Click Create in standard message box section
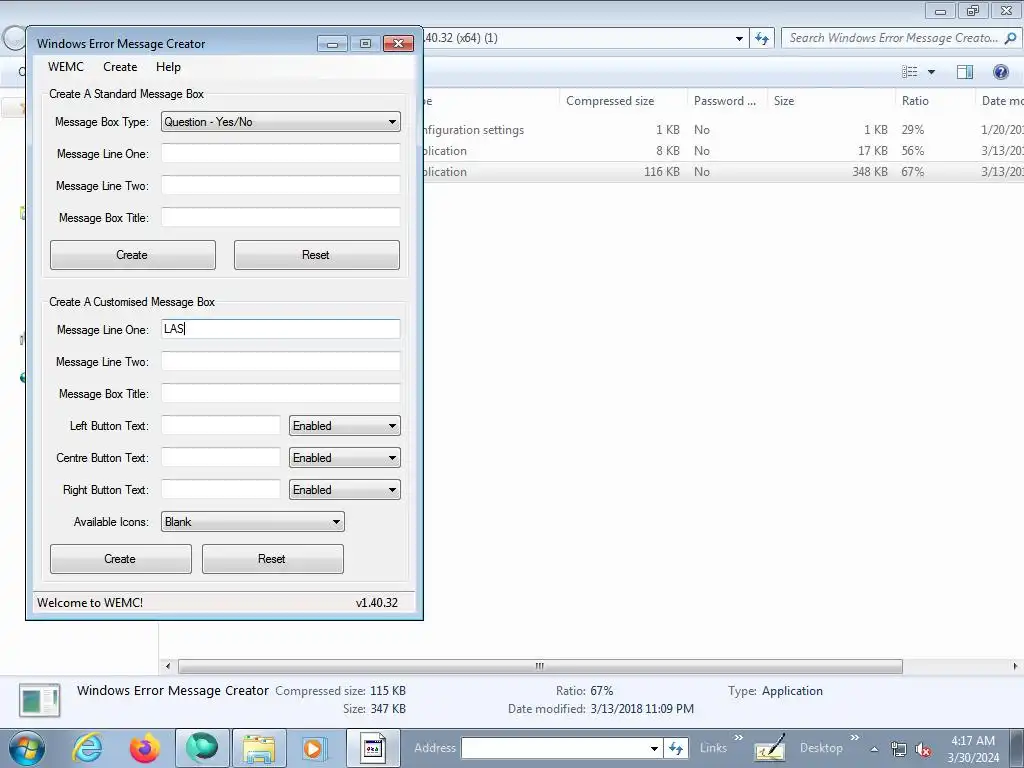 (133, 255)
